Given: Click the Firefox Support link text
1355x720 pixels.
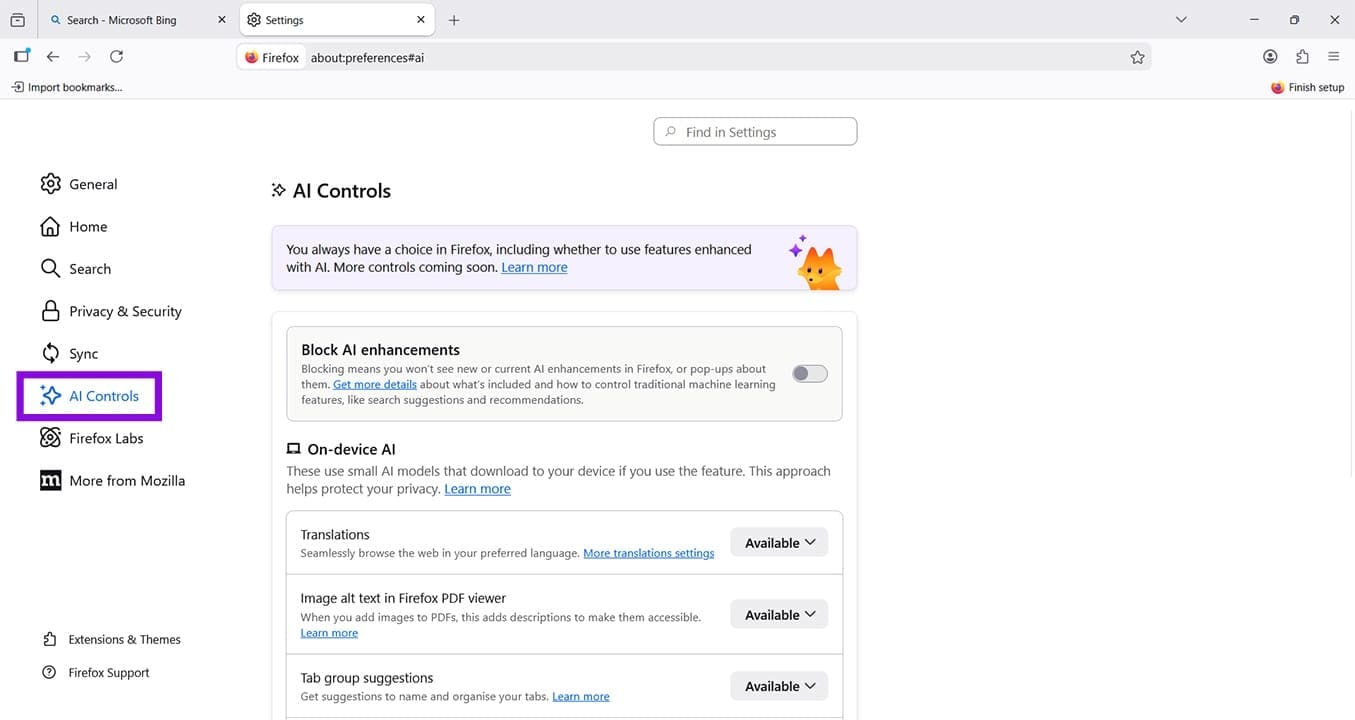Looking at the screenshot, I should click(109, 672).
